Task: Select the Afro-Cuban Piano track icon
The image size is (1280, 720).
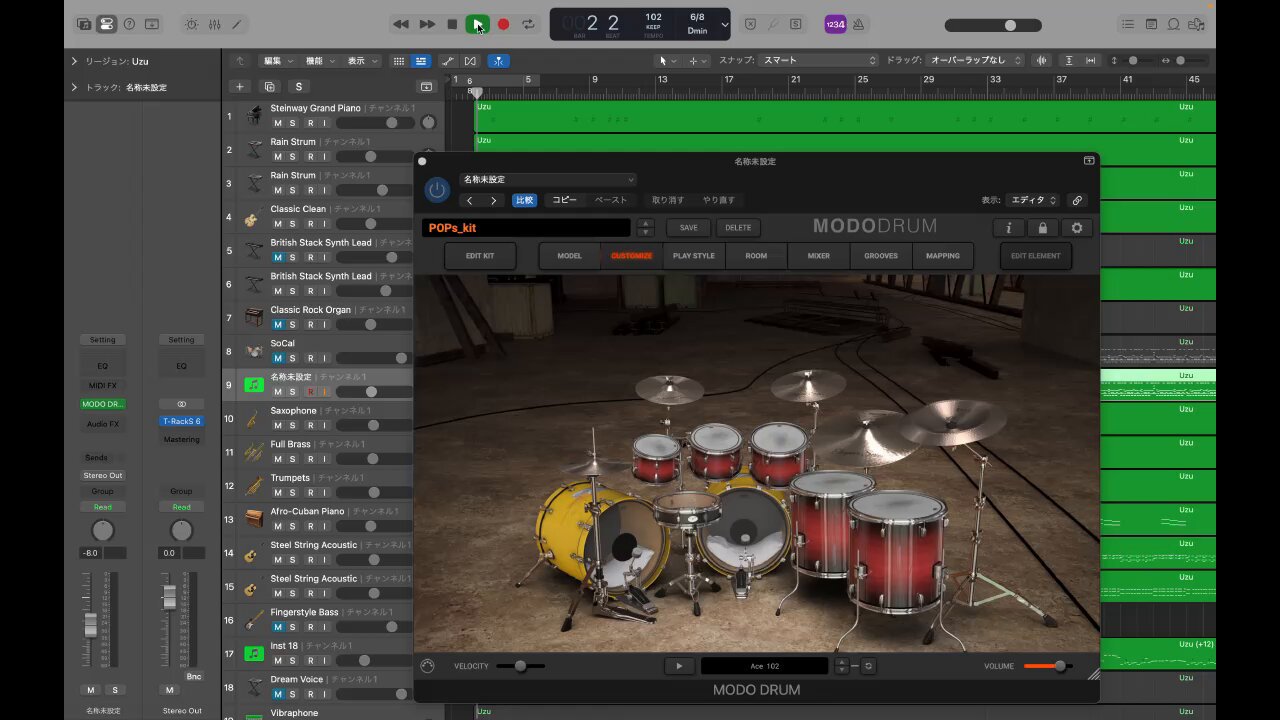Action: 254,519
